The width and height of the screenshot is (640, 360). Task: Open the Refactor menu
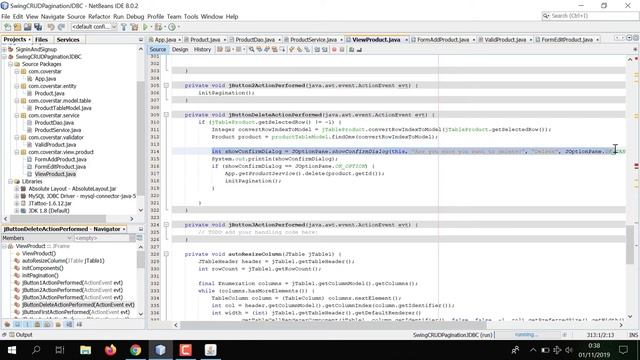pos(99,17)
